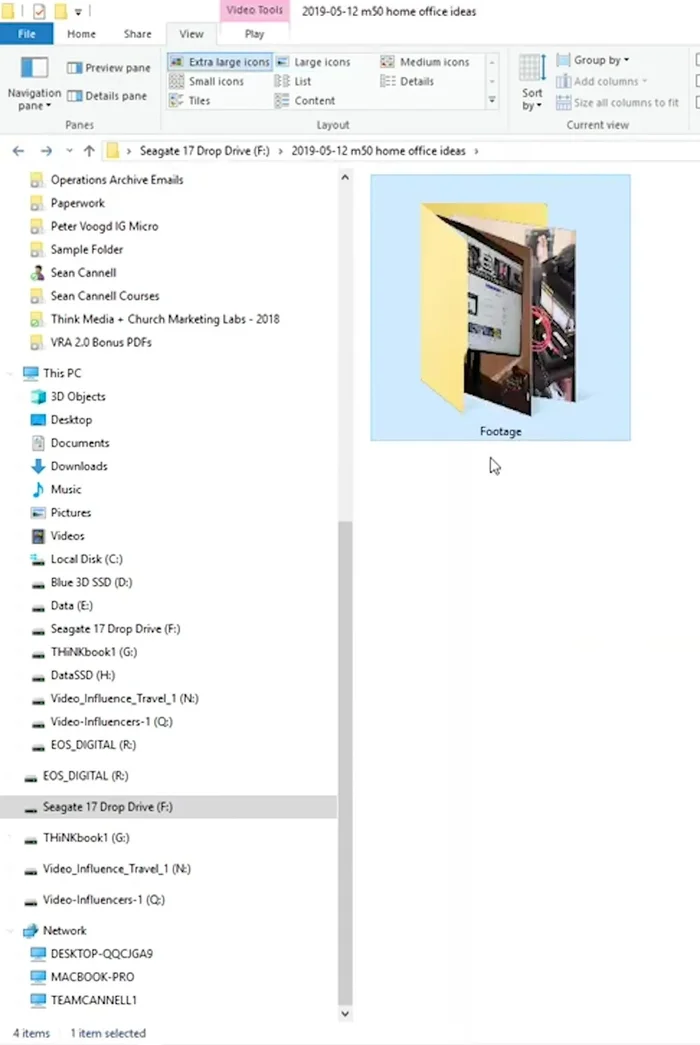Select Sean Cannell user folder
Viewport: 700px width, 1045px height.
83,273
